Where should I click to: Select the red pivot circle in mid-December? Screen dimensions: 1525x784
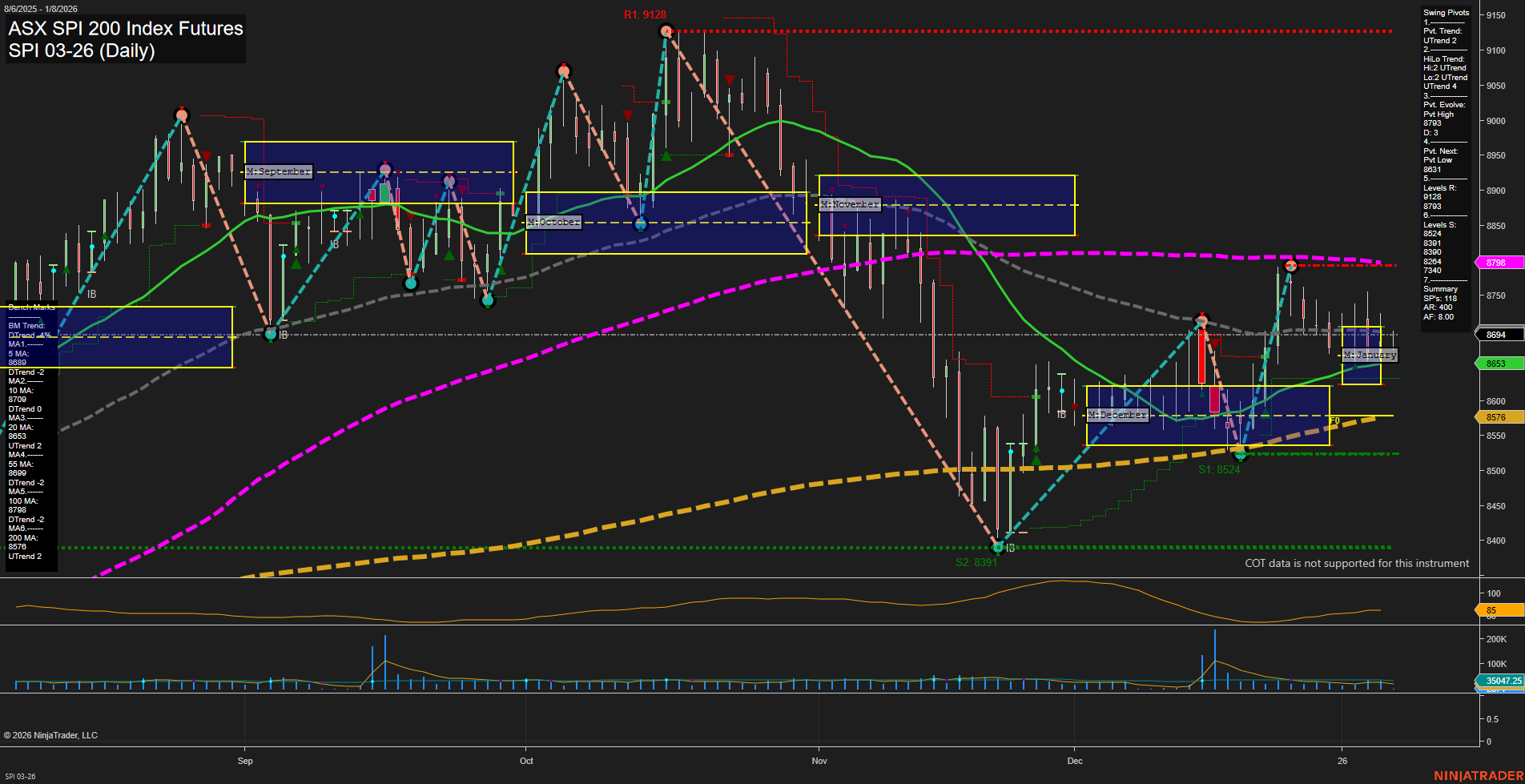click(x=1203, y=319)
